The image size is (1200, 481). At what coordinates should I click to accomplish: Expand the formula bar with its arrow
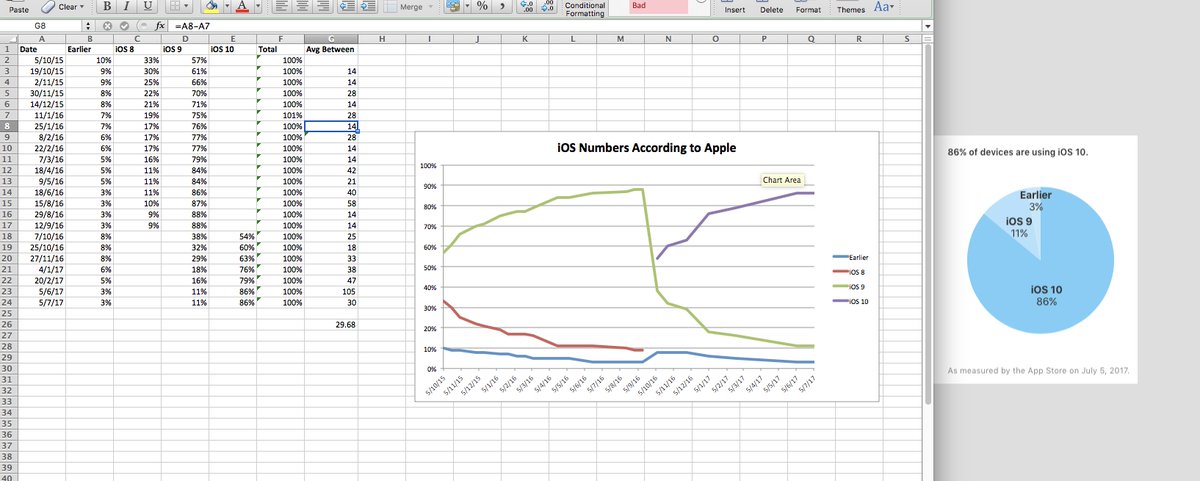coord(927,25)
